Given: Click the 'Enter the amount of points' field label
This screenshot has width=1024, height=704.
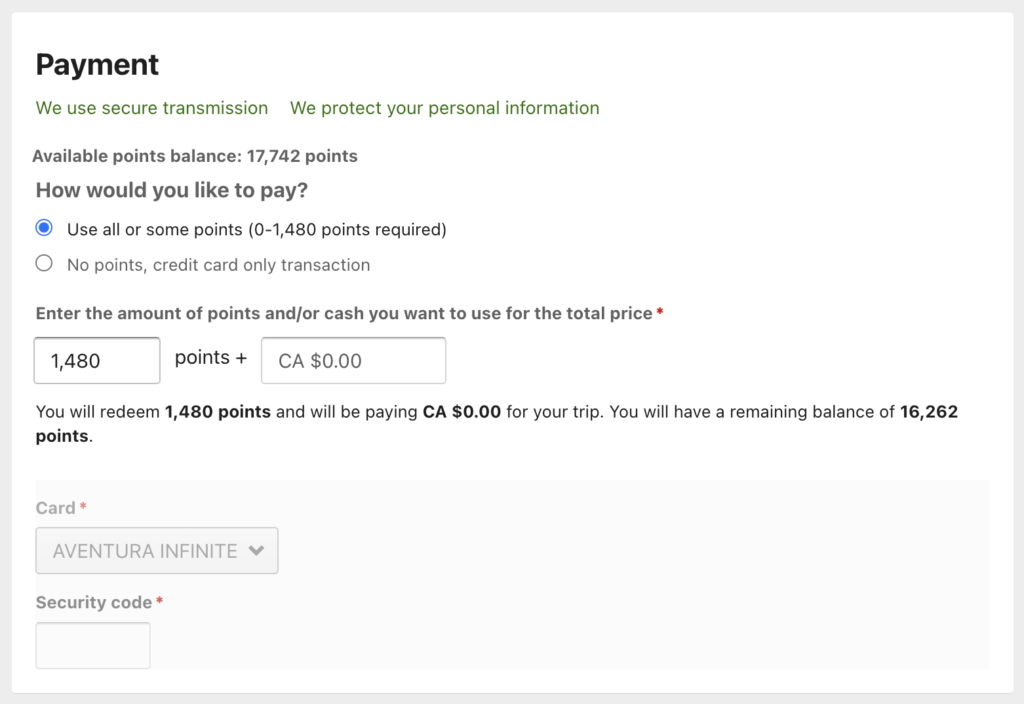Looking at the screenshot, I should click(345, 313).
